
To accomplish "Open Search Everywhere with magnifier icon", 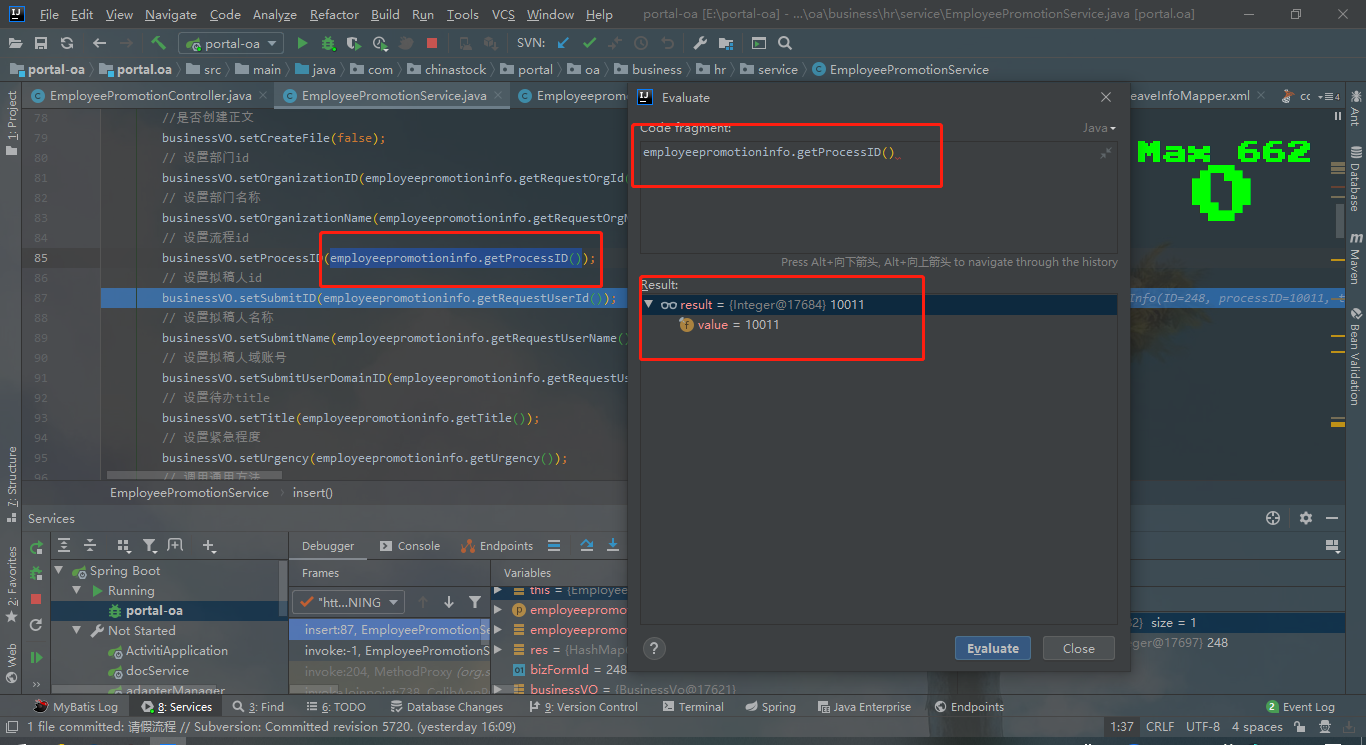I will (786, 43).
